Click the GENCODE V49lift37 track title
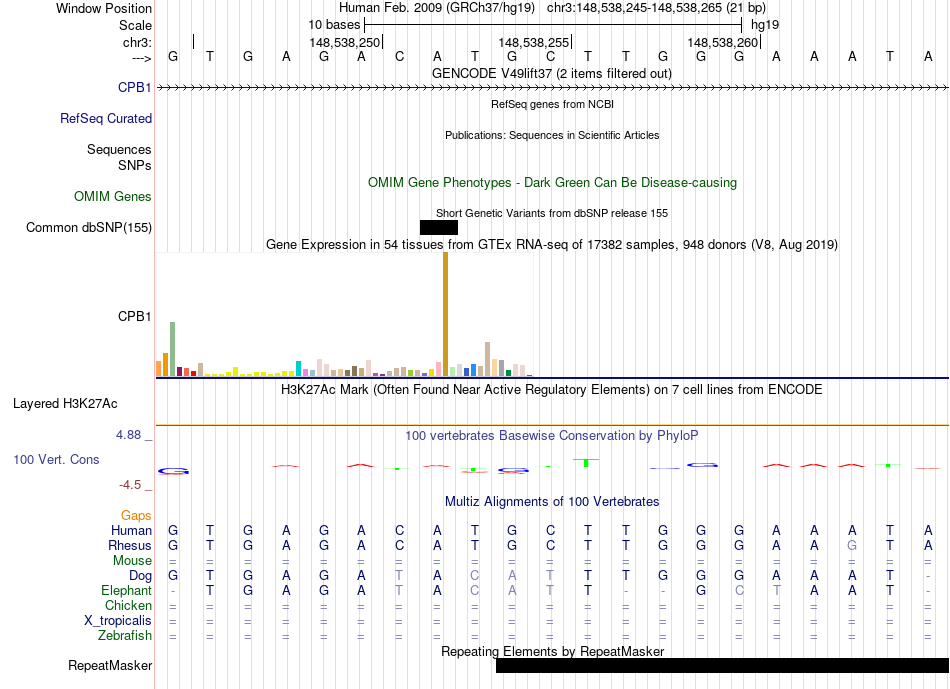Viewport: 950px width, 689px height. click(x=552, y=73)
